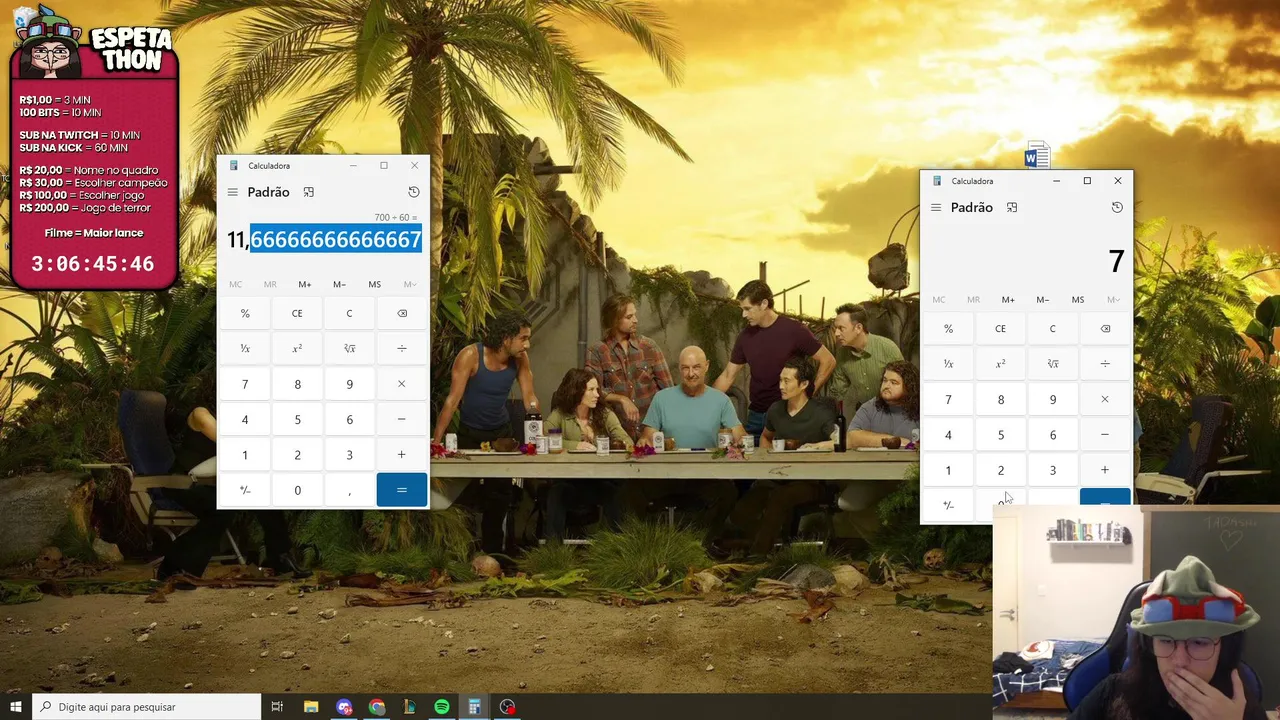Image resolution: width=1280 pixels, height=720 pixels.
Task: Open Discord from the taskbar
Action: coord(344,707)
